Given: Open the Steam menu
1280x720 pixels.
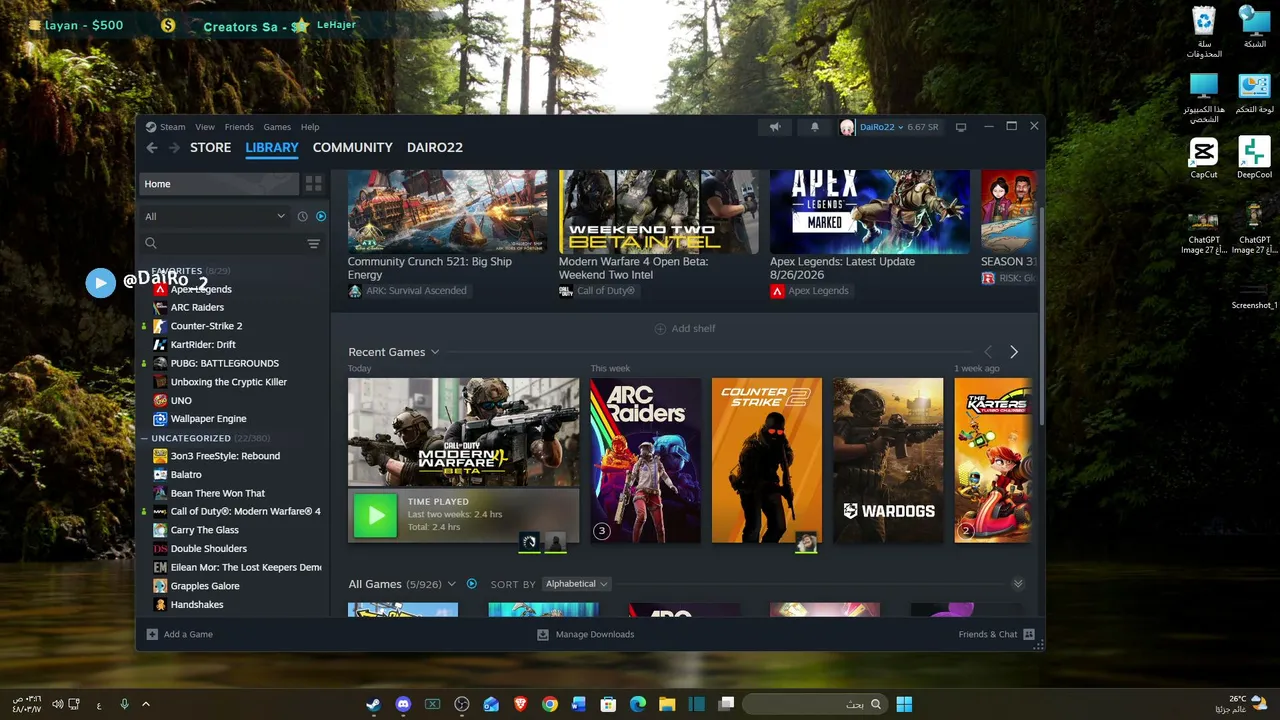Looking at the screenshot, I should pos(173,127).
